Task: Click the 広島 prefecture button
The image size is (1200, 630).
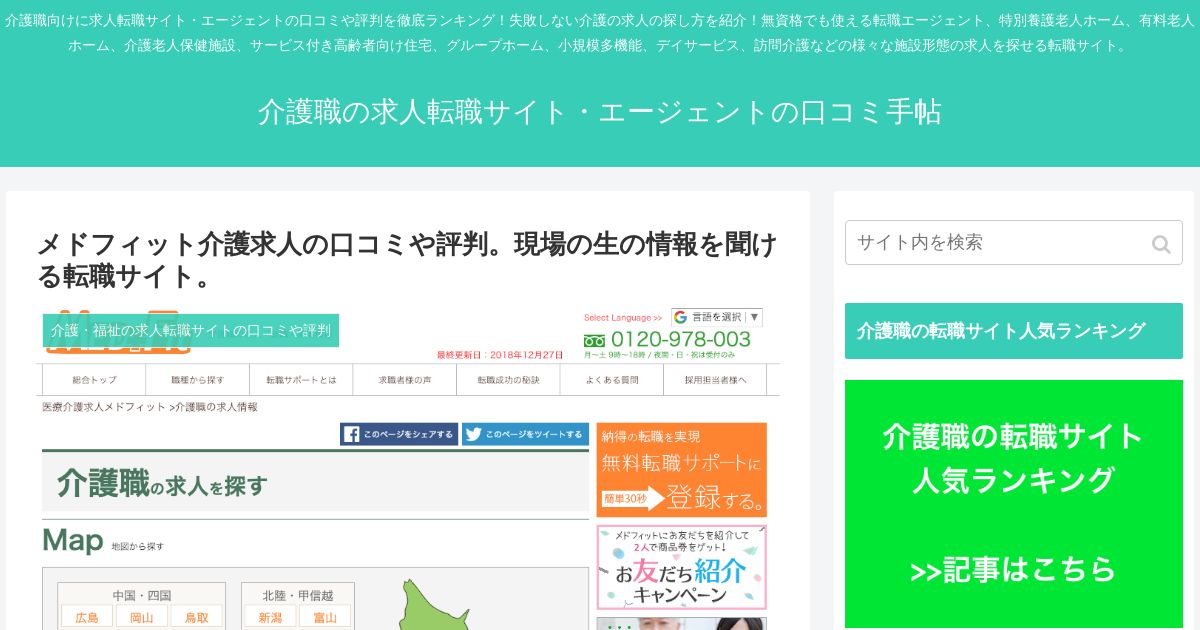Action: pos(87,617)
